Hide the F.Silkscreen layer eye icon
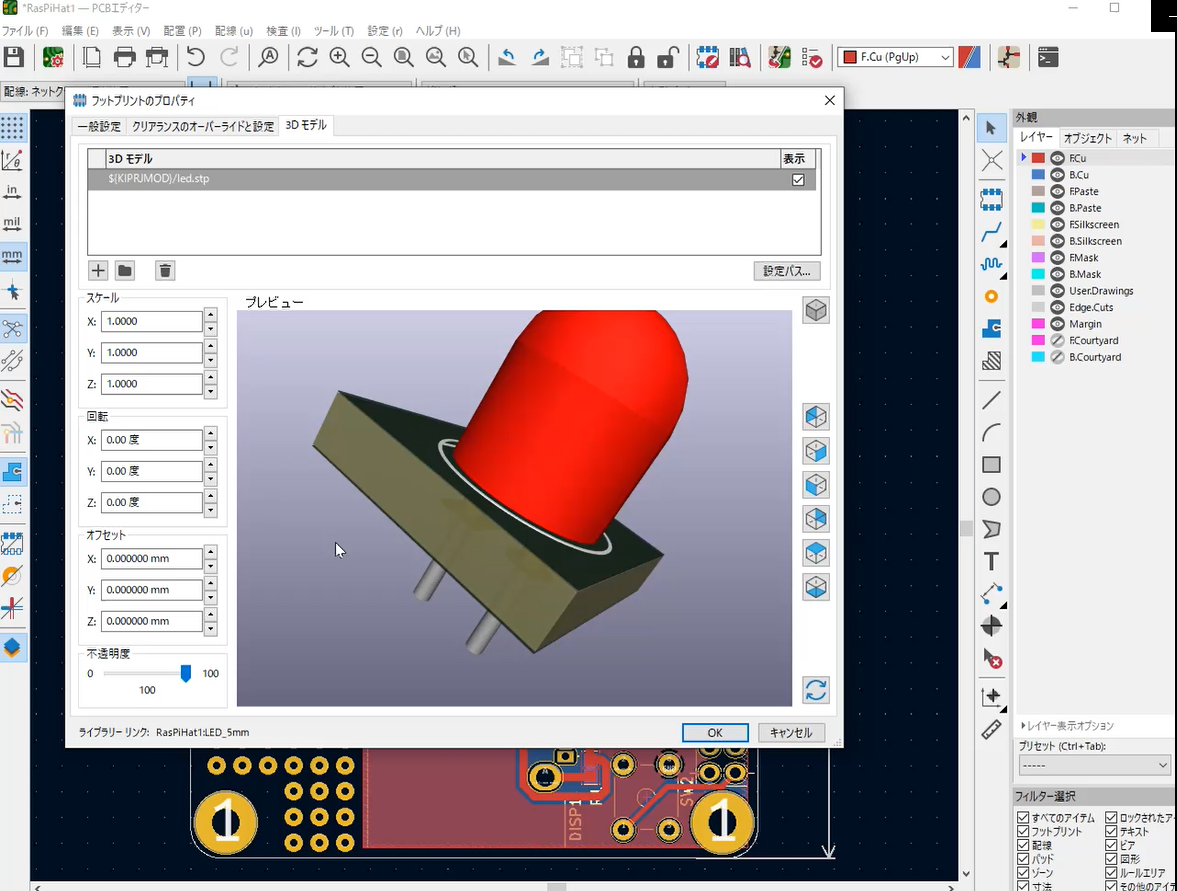Image resolution: width=1177 pixels, height=891 pixels. click(x=1057, y=224)
